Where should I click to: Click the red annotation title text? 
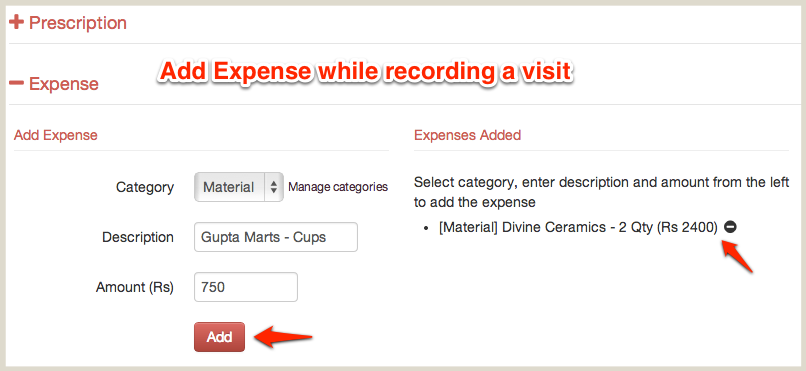pyautogui.click(x=365, y=72)
